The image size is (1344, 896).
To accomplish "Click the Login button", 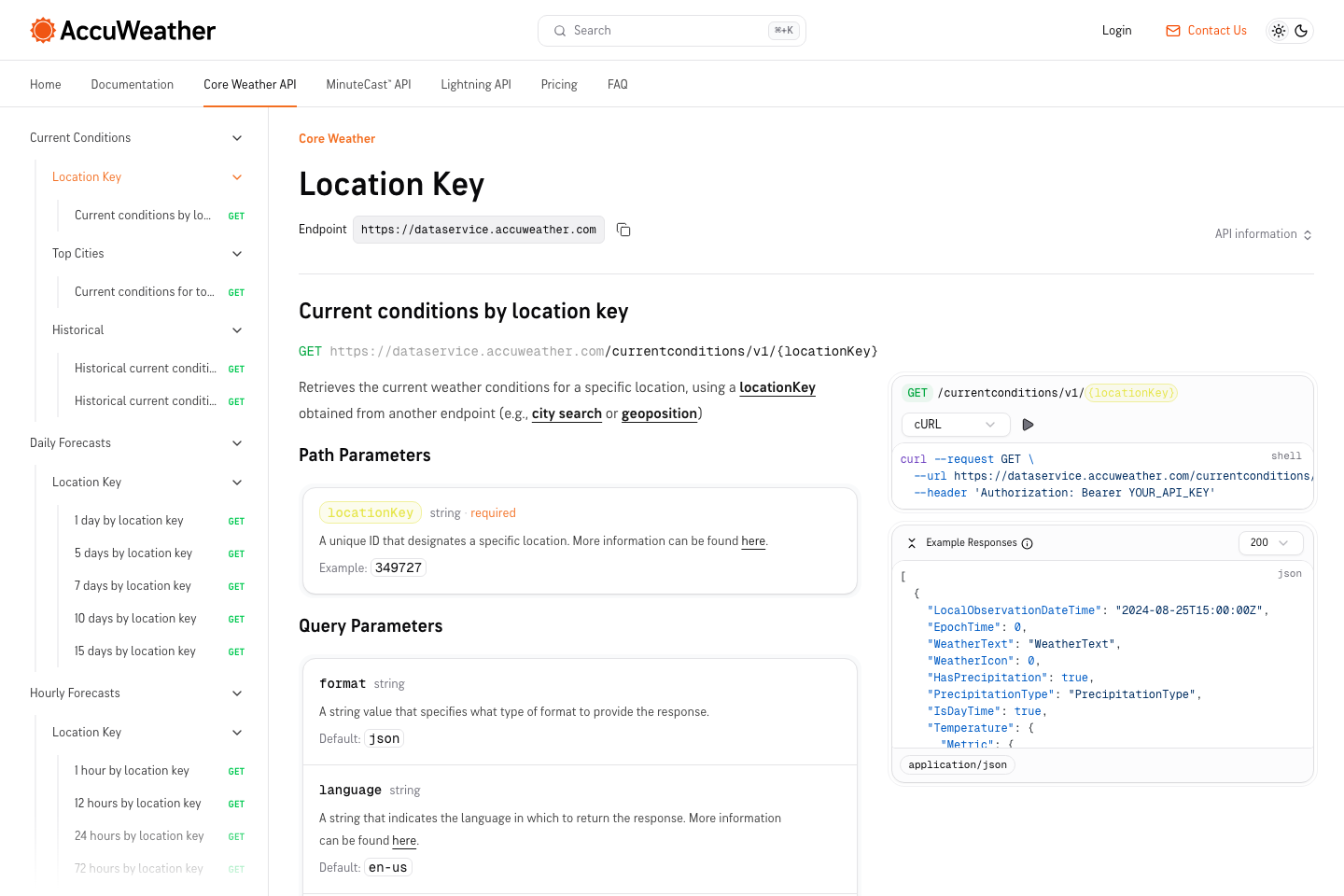I will coord(1116,30).
